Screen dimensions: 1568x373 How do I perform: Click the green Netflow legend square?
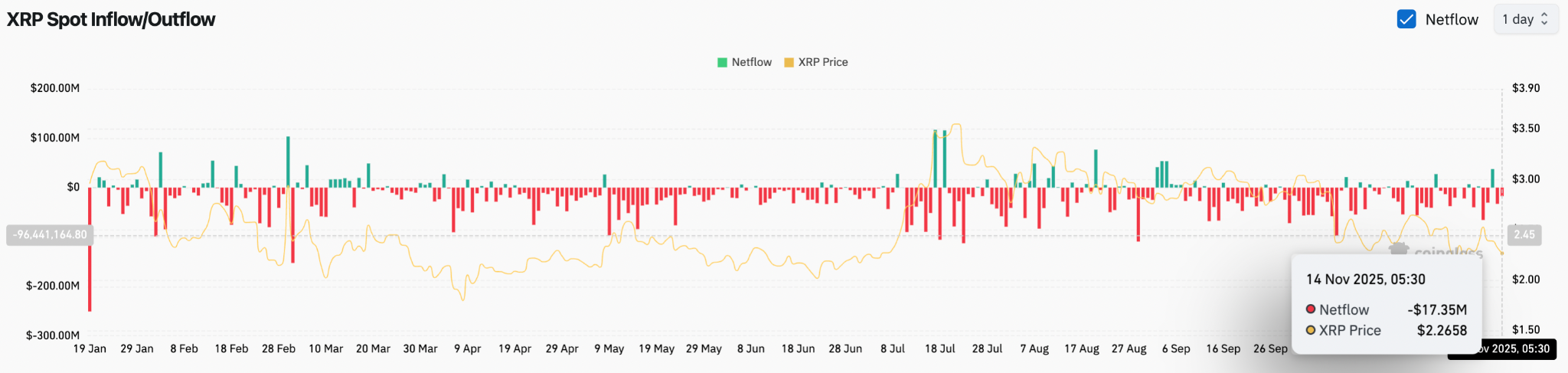point(722,62)
